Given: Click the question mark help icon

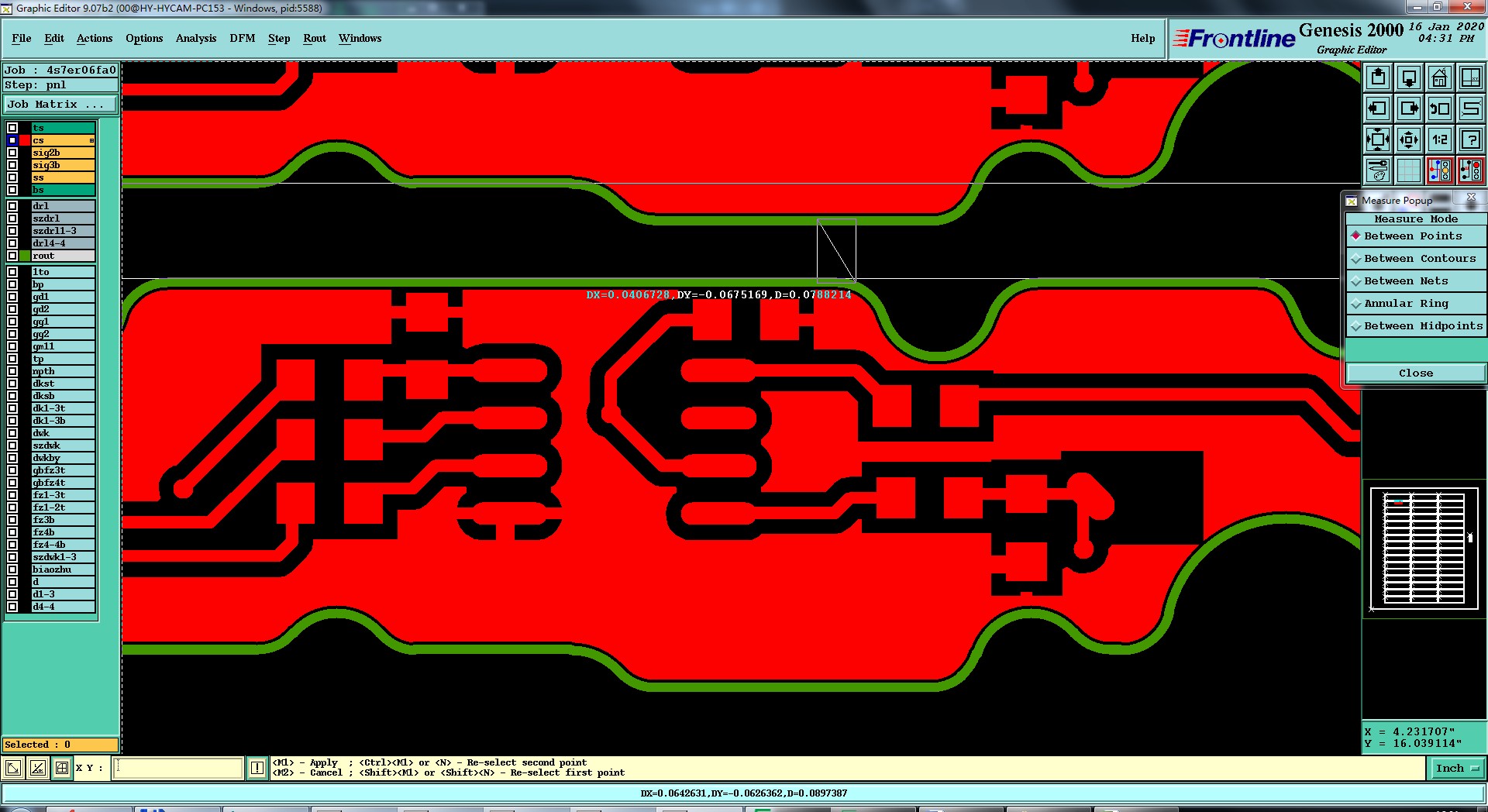Looking at the screenshot, I should 1471,139.
